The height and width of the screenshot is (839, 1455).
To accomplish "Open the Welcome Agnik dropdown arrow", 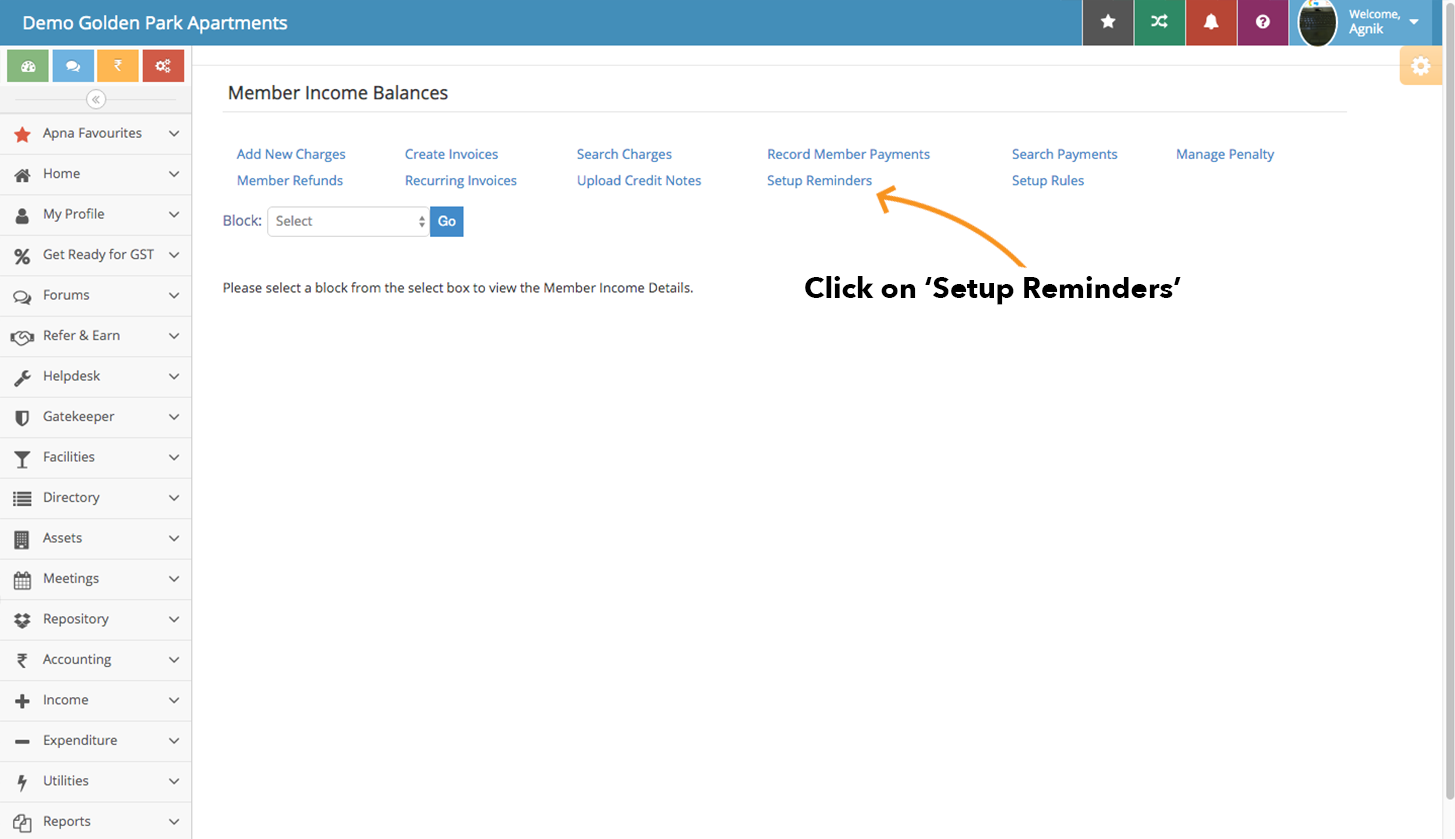I will (x=1412, y=22).
